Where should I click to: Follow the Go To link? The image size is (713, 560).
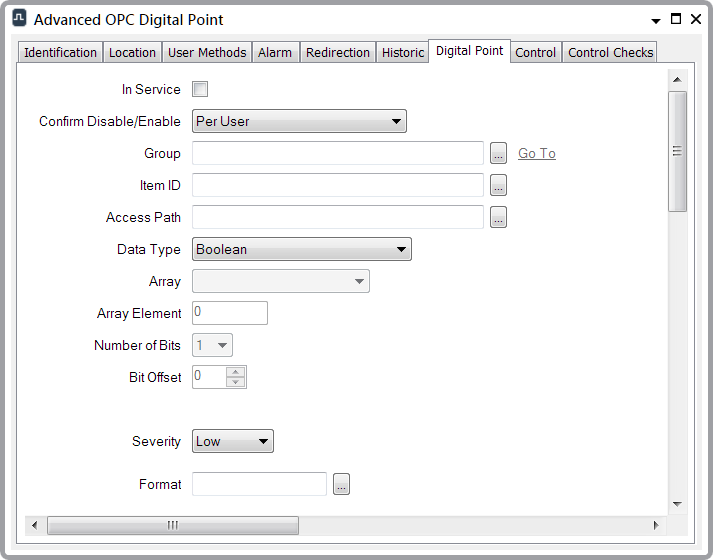pyautogui.click(x=536, y=154)
